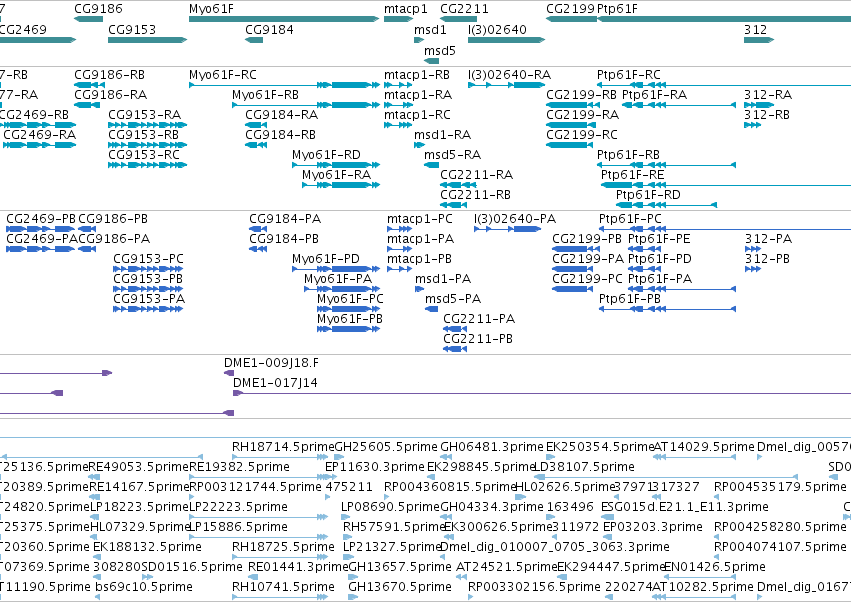Select the mtacp1 gene label

pyautogui.click(x=406, y=9)
